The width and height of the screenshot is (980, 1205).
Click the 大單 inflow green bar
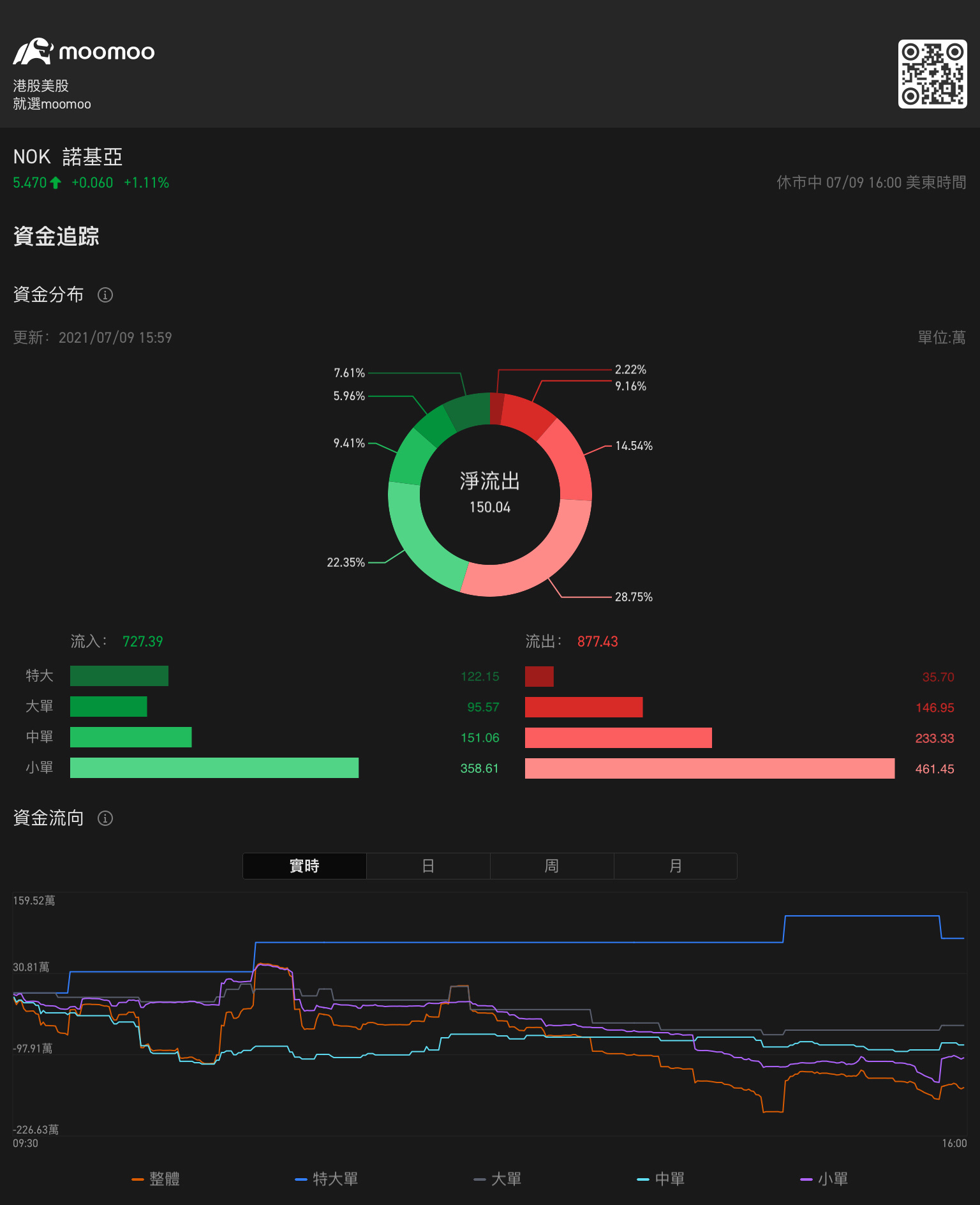[108, 707]
